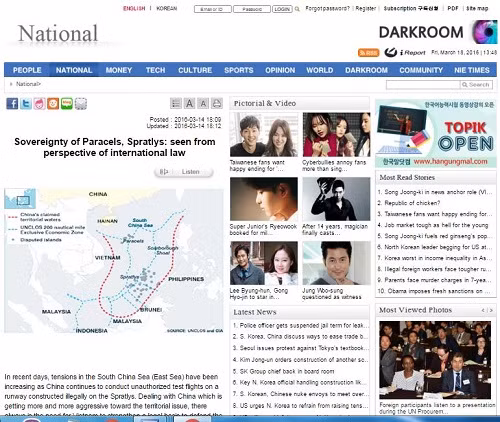The width and height of the screenshot is (500, 422).
Task: Play article audio with Listen button
Action: click(183, 172)
